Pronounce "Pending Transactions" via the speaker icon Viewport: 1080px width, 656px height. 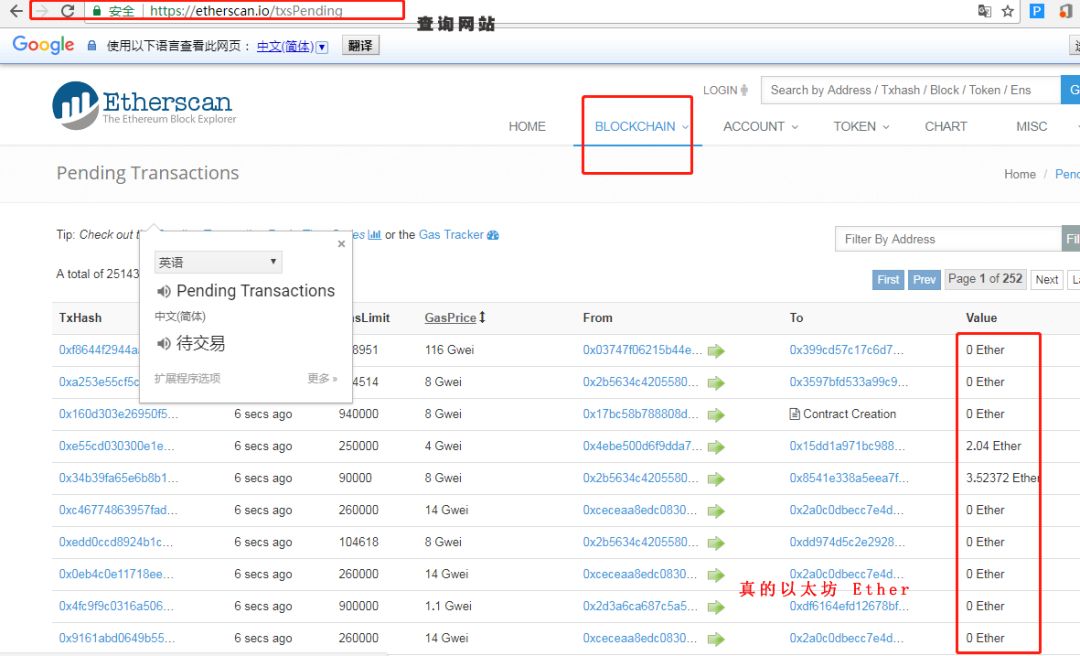tap(164, 291)
